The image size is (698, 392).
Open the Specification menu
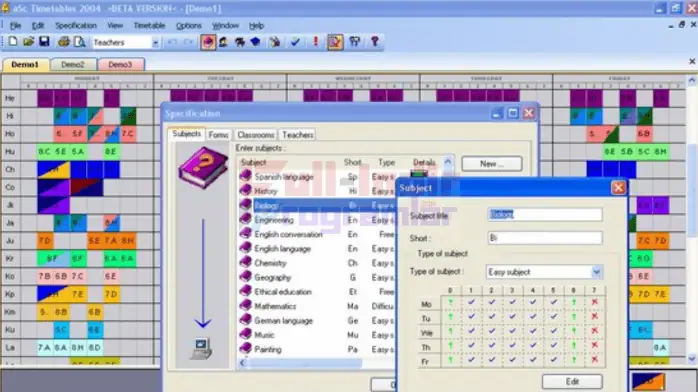[76, 26]
